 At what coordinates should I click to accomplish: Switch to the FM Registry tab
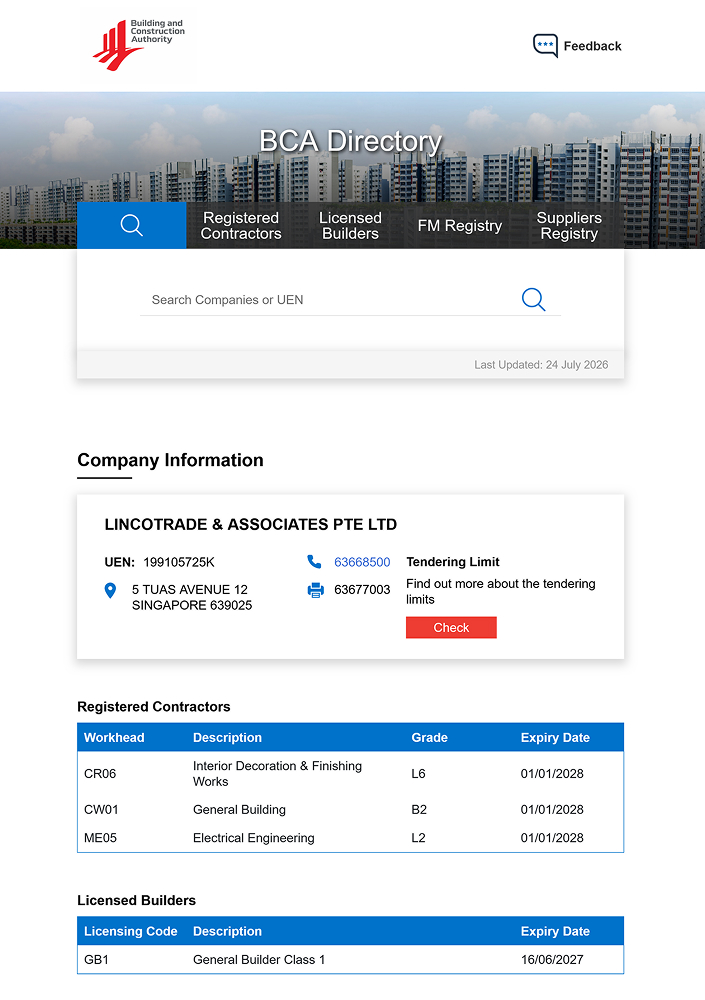[459, 226]
